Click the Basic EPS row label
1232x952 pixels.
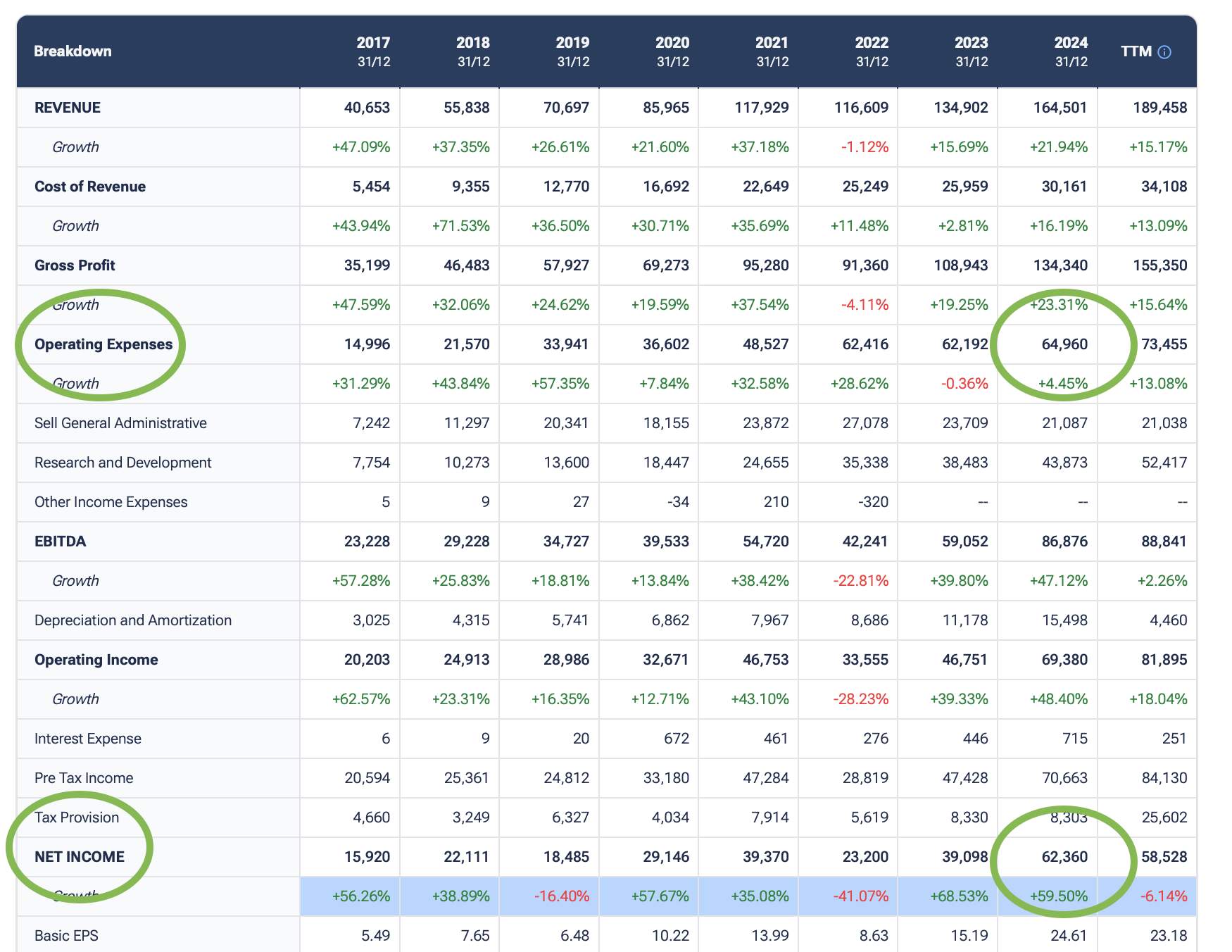(x=66, y=936)
